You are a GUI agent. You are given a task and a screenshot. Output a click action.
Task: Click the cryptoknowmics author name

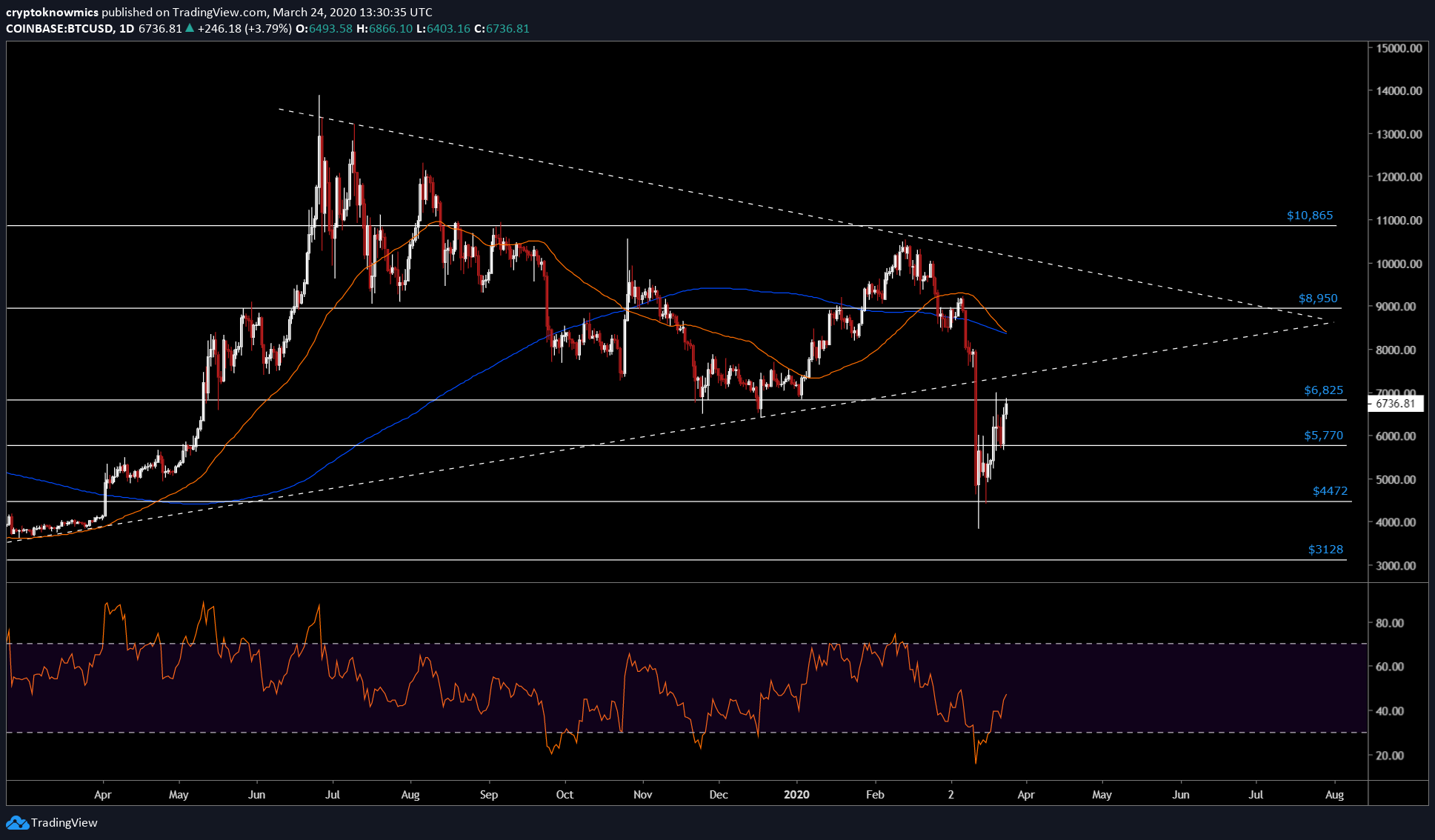tap(52, 12)
